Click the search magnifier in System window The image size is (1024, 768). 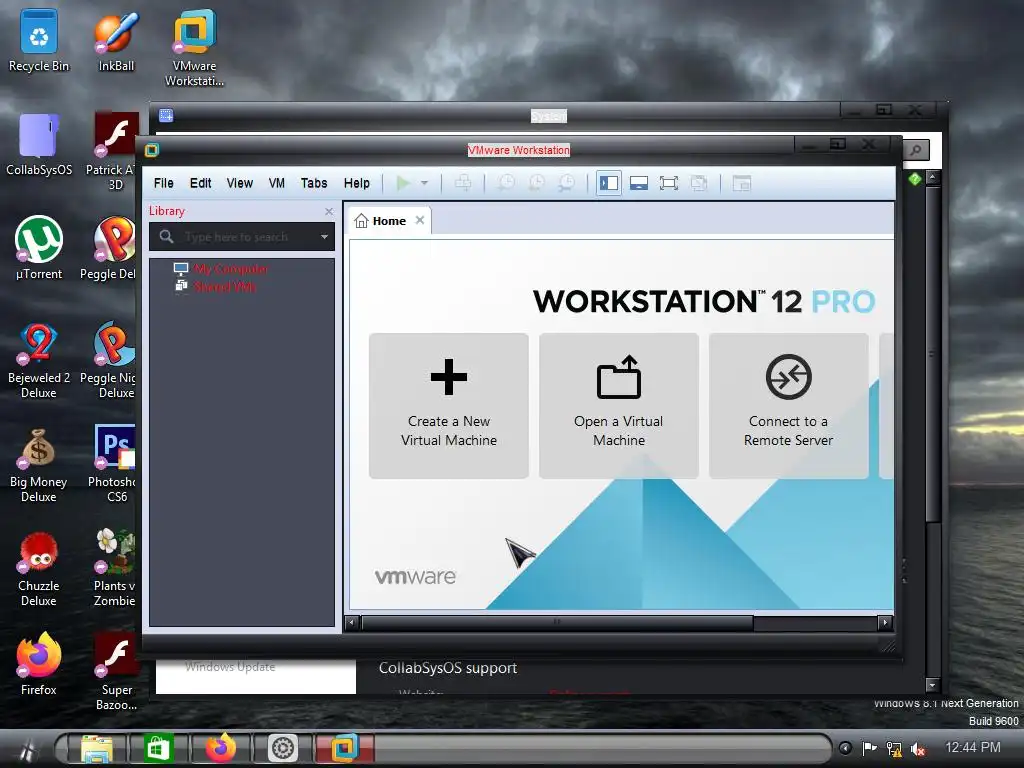916,151
